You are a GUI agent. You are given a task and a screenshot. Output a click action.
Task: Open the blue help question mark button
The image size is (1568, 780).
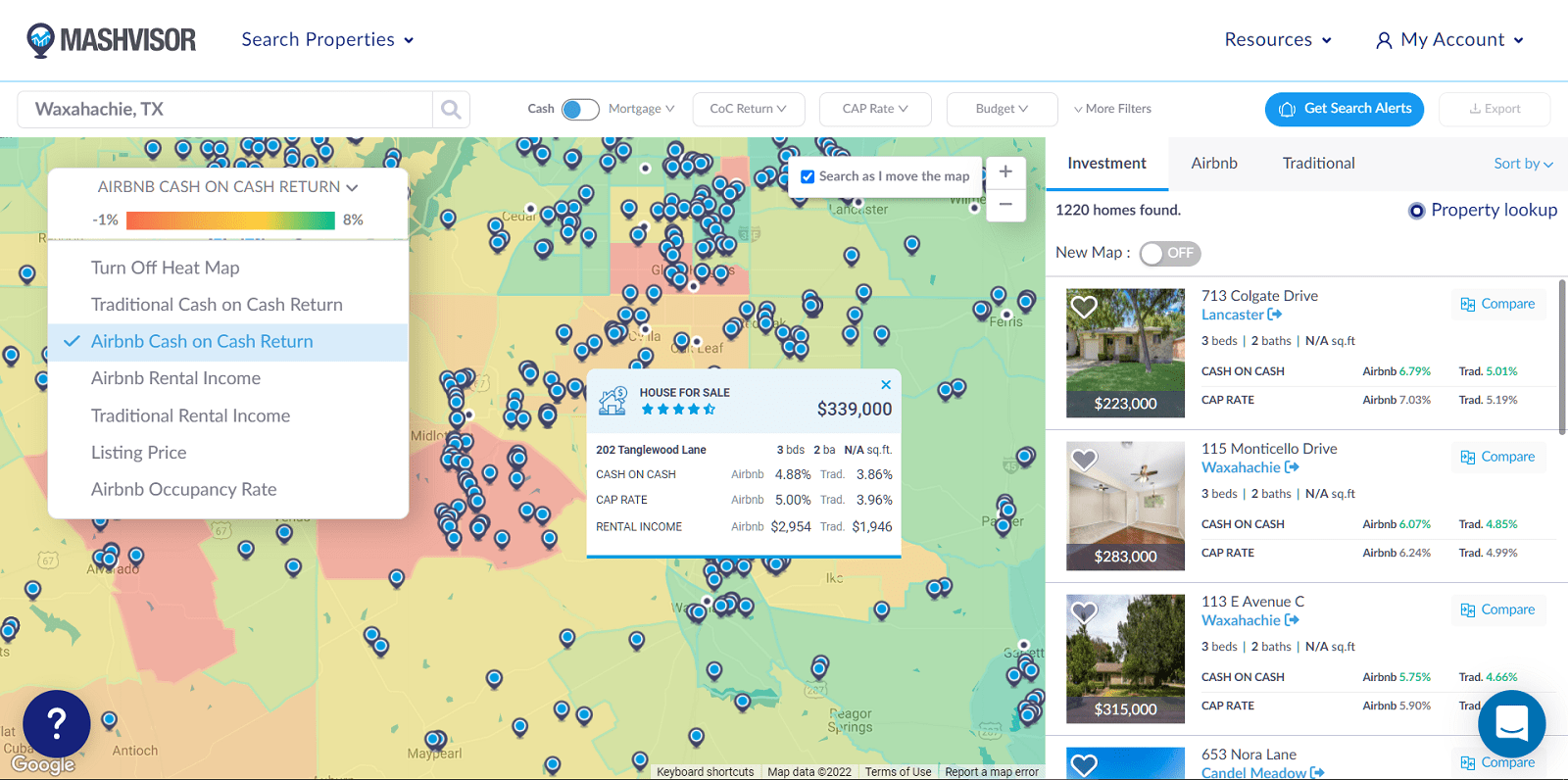point(57,724)
